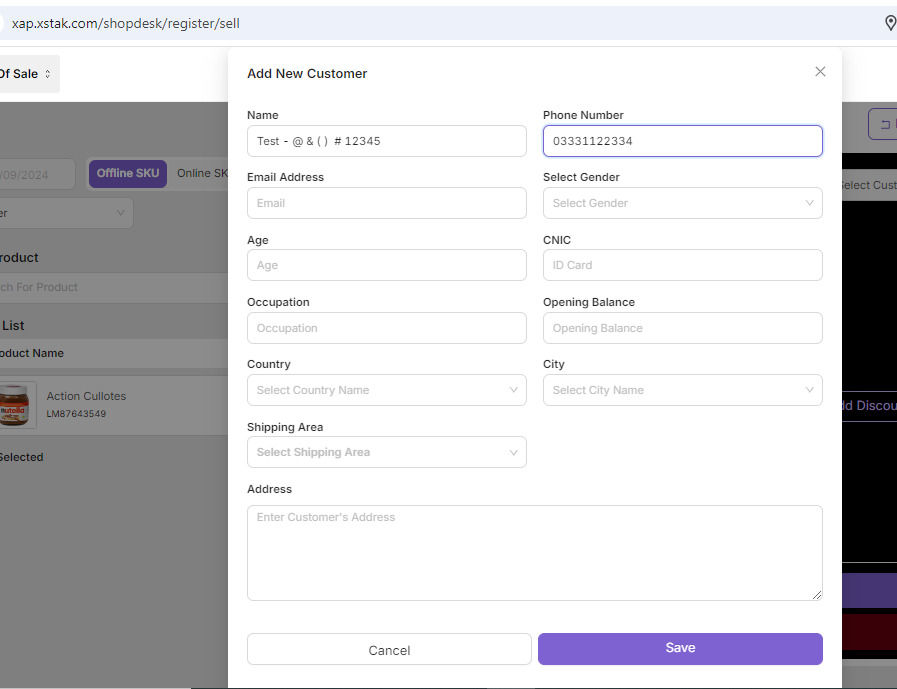Open the Select City Name dropdown
The height and width of the screenshot is (689, 897).
(x=682, y=390)
